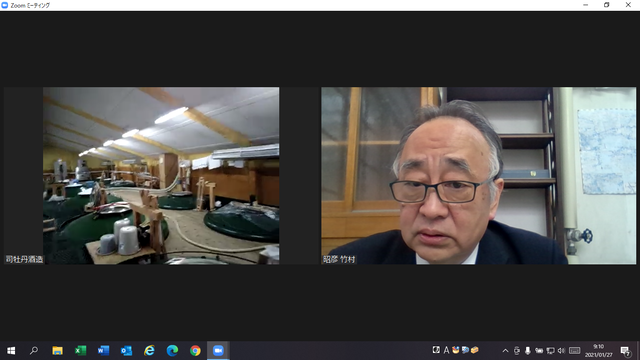Open File Explorer from taskbar
This screenshot has width=640, height=360.
click(57, 351)
